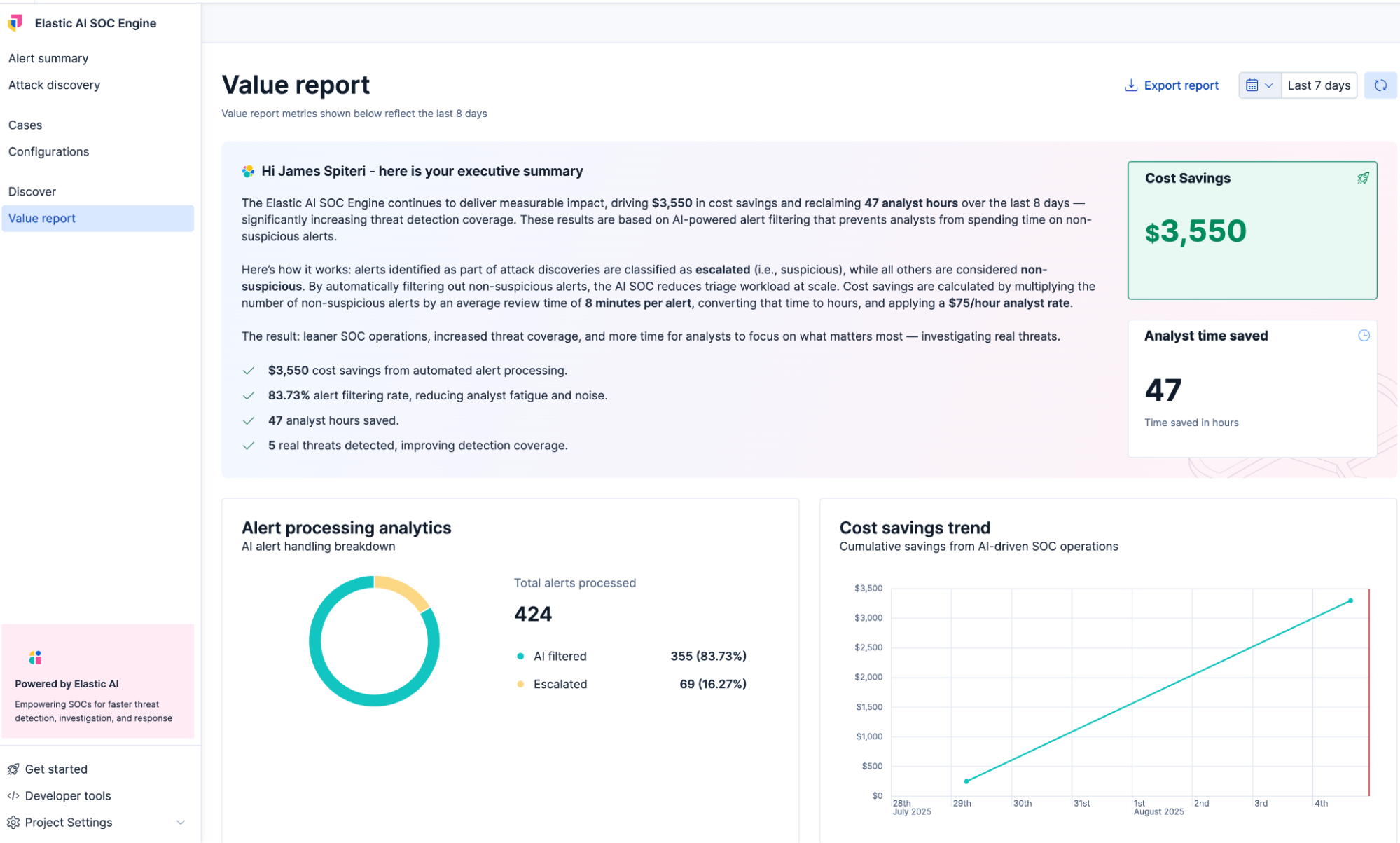Click the 69 (16.27%) value
This screenshot has height=843, width=1400.
[712, 684]
